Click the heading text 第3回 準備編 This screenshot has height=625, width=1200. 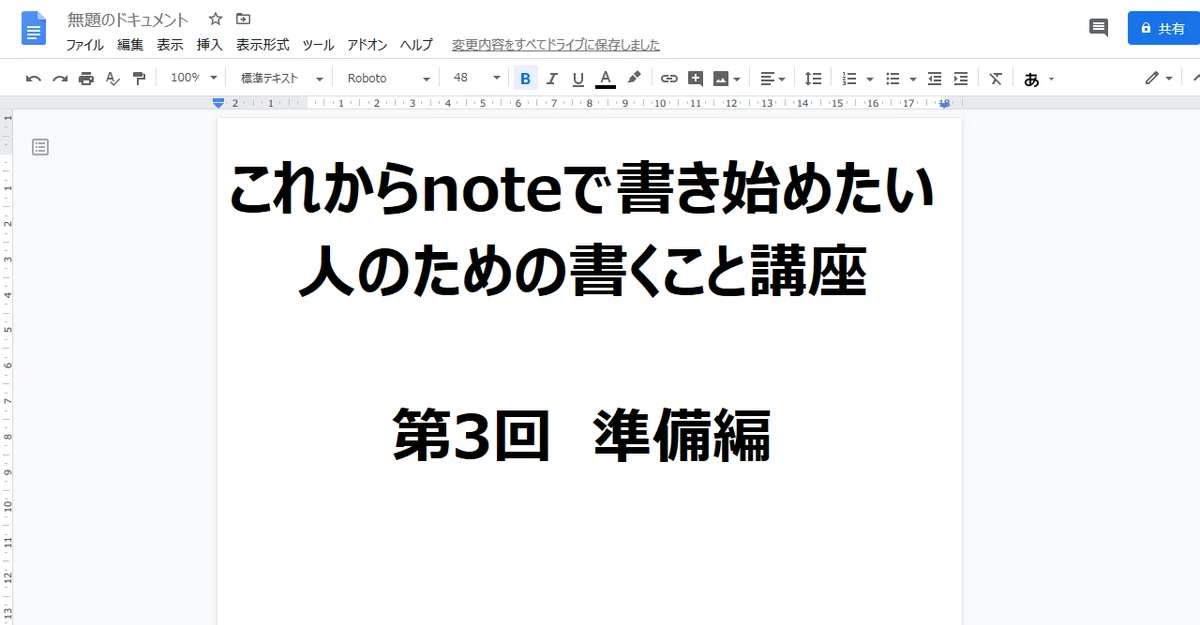582,436
